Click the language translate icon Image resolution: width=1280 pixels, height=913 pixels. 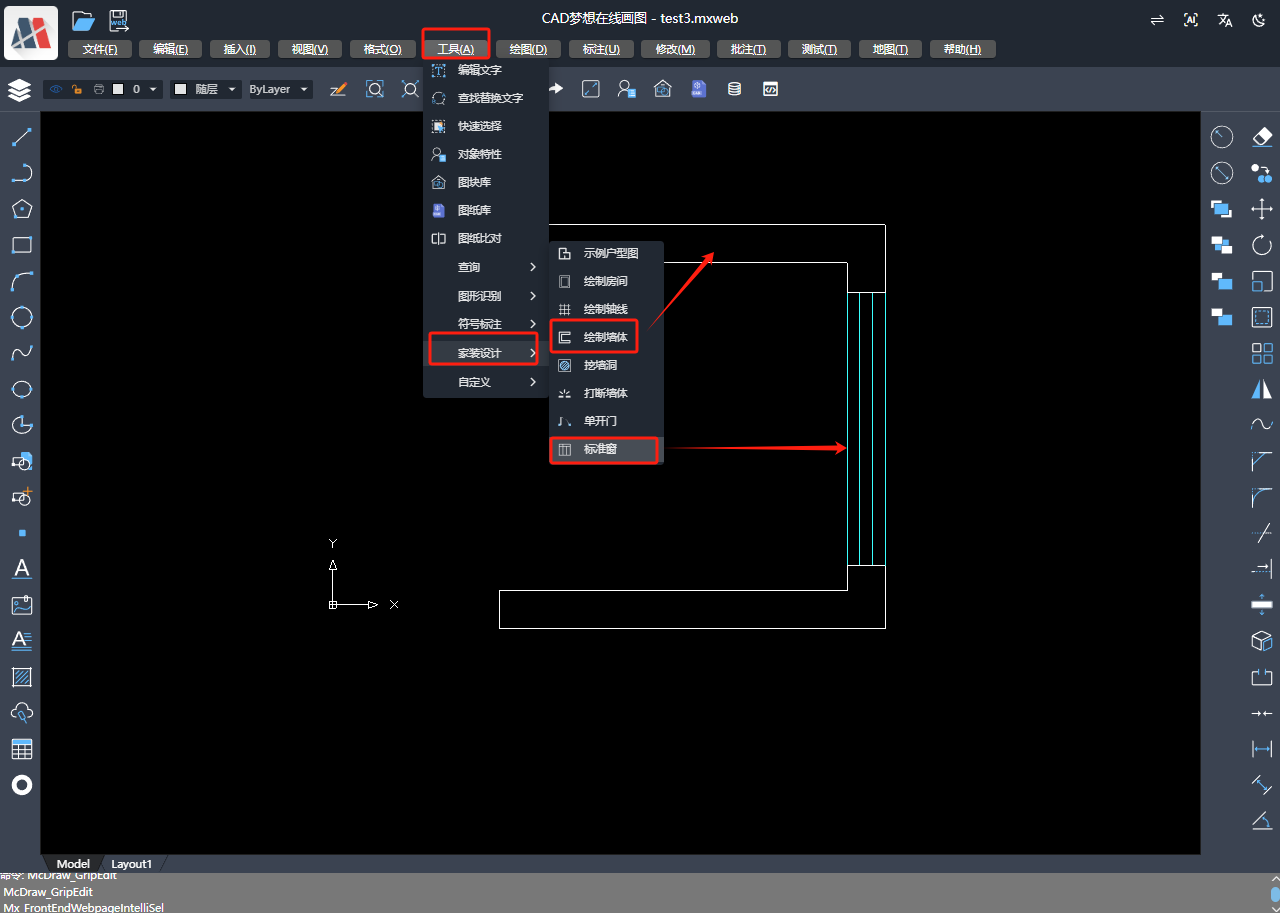coord(1225,20)
